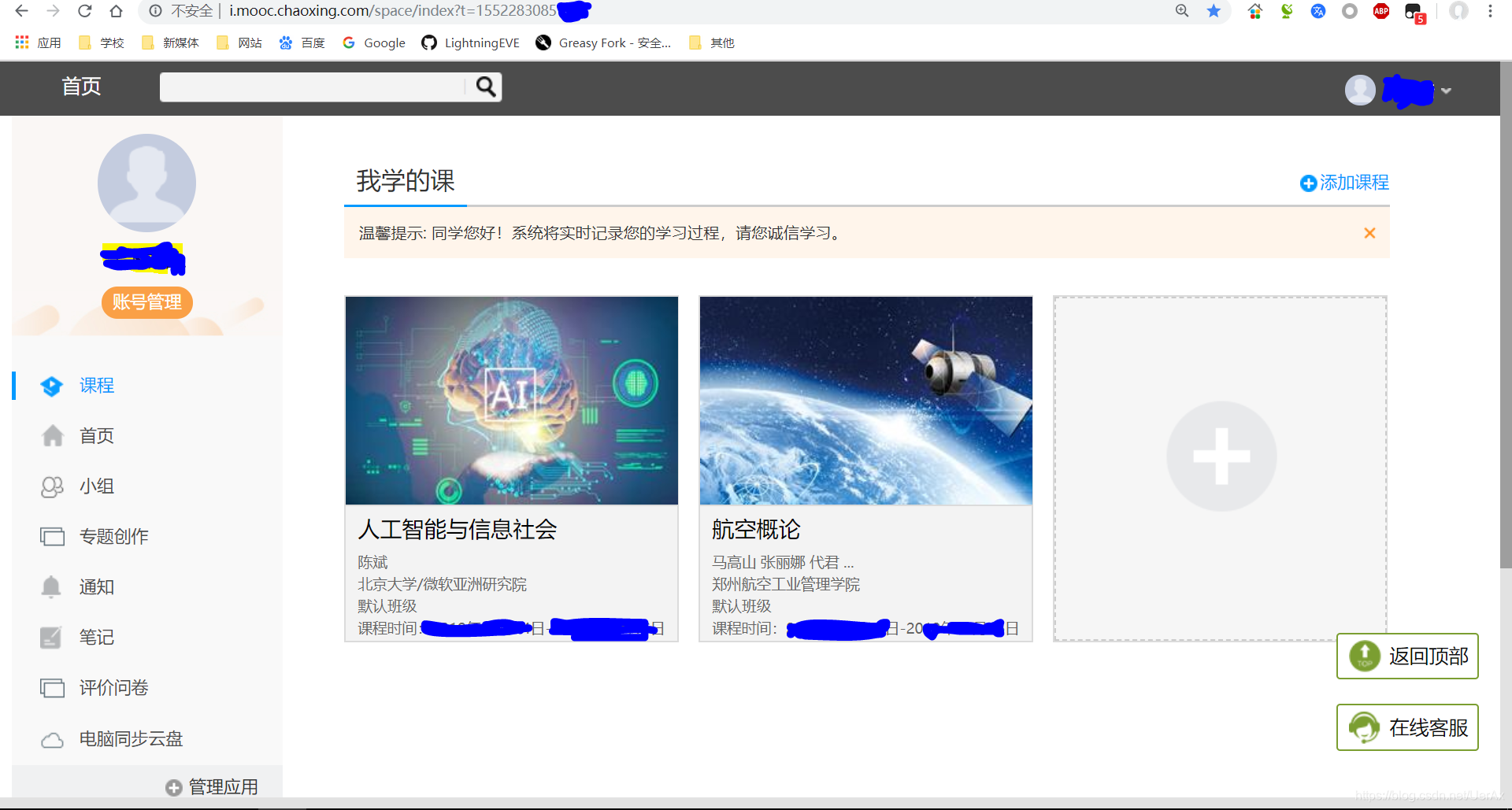Image resolution: width=1512 pixels, height=810 pixels.
Task: Select the 小组 icon in the sidebar
Action: (51, 486)
